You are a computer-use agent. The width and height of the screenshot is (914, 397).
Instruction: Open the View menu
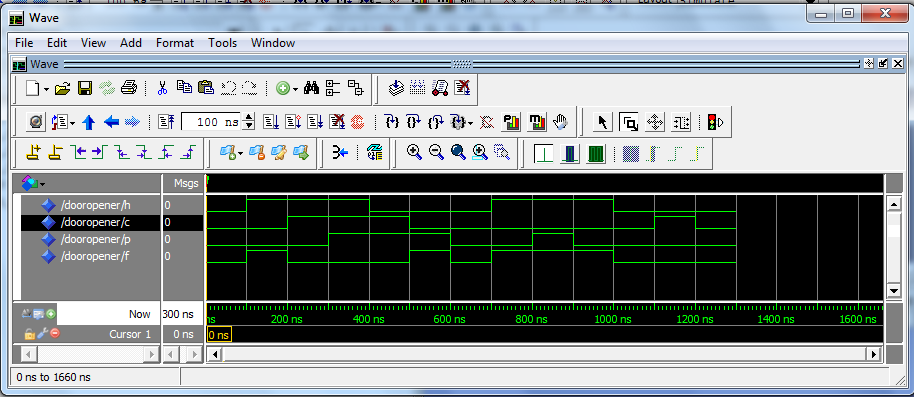pos(93,43)
